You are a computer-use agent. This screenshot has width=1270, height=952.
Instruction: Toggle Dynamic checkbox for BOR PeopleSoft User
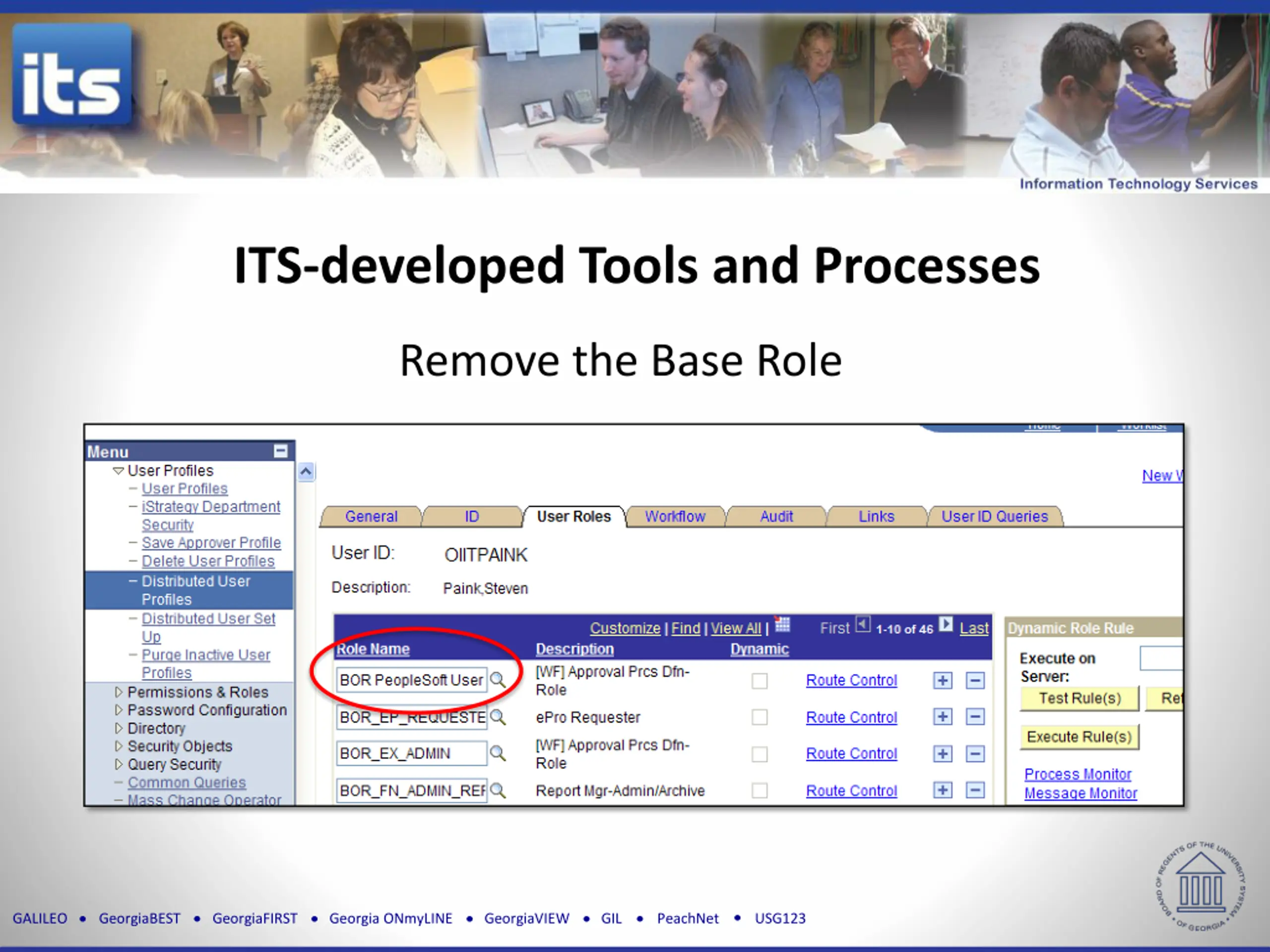(x=760, y=681)
